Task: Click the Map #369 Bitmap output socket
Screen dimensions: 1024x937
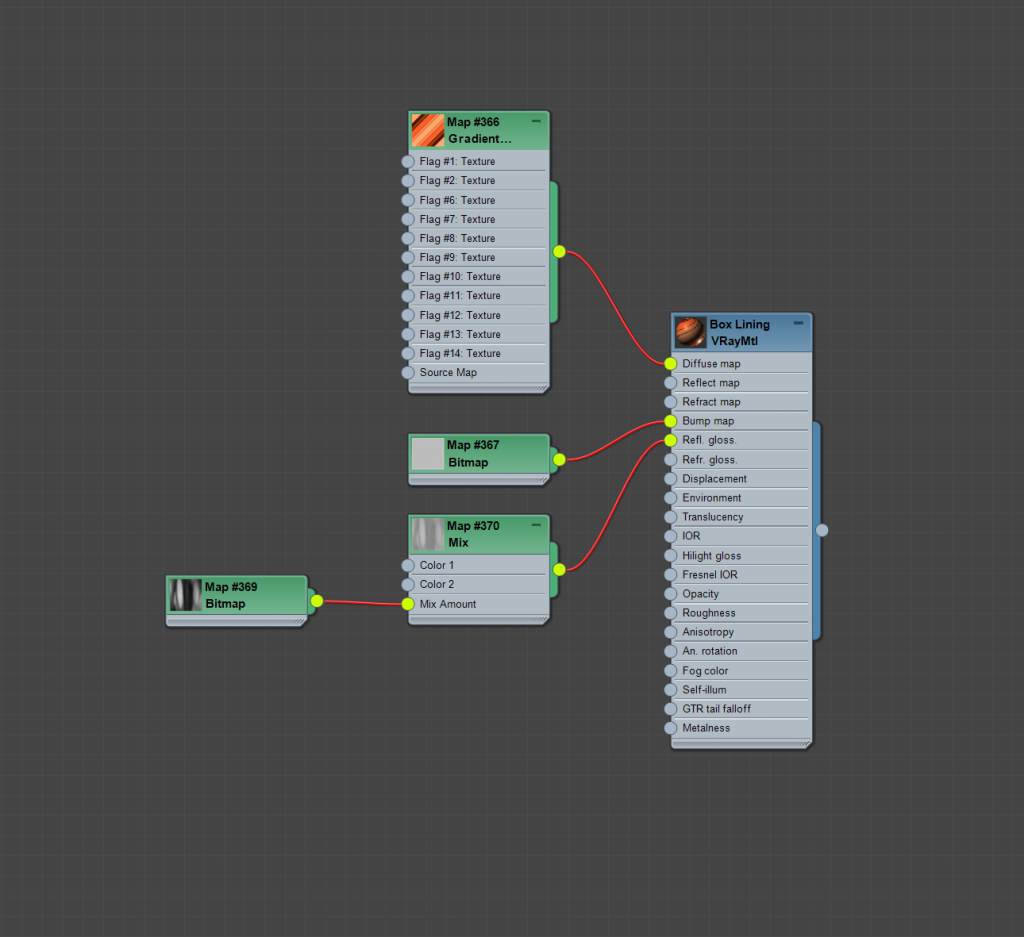Action: pos(317,601)
